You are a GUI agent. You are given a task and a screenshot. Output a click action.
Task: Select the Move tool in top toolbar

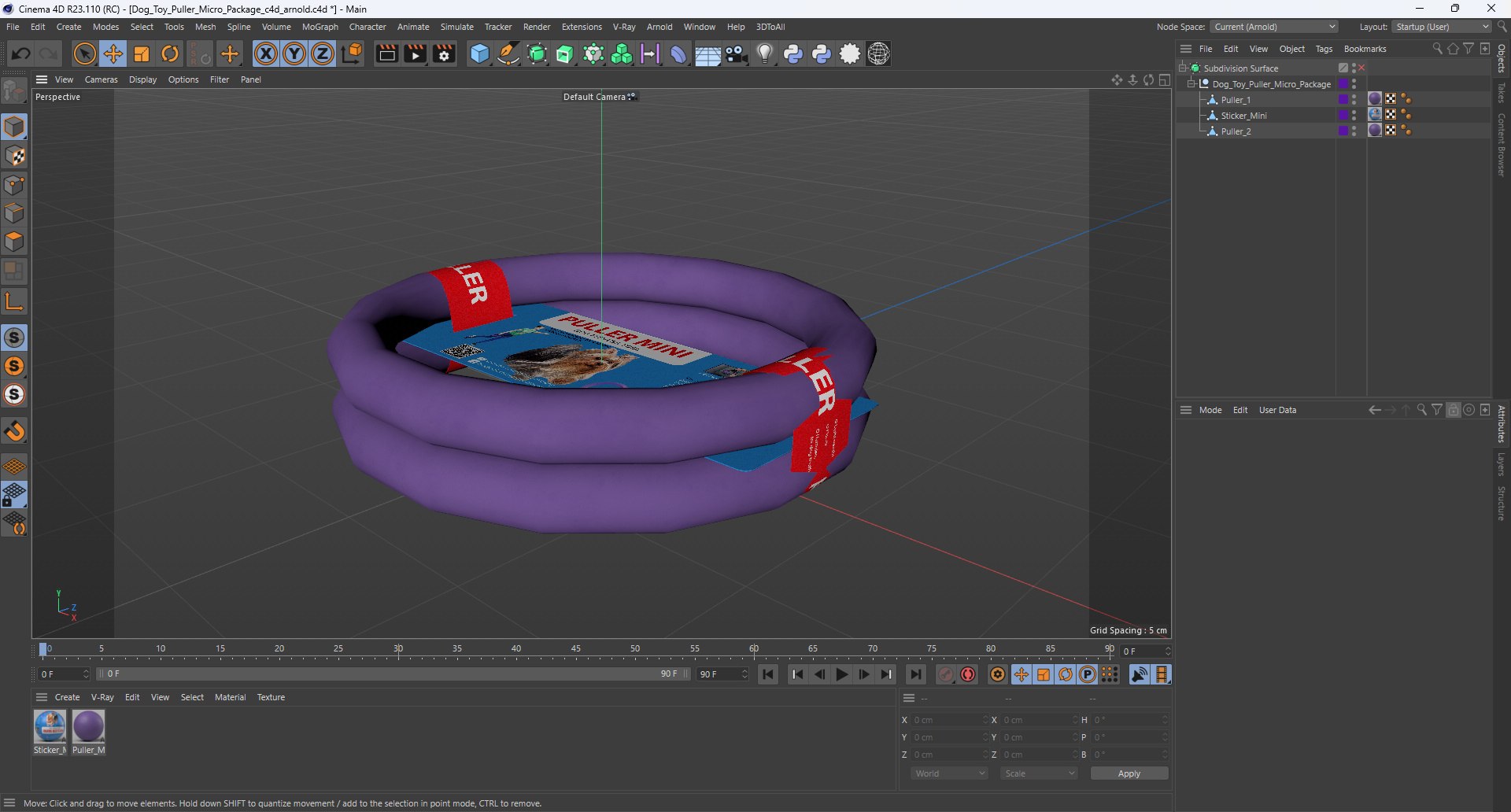(x=113, y=54)
